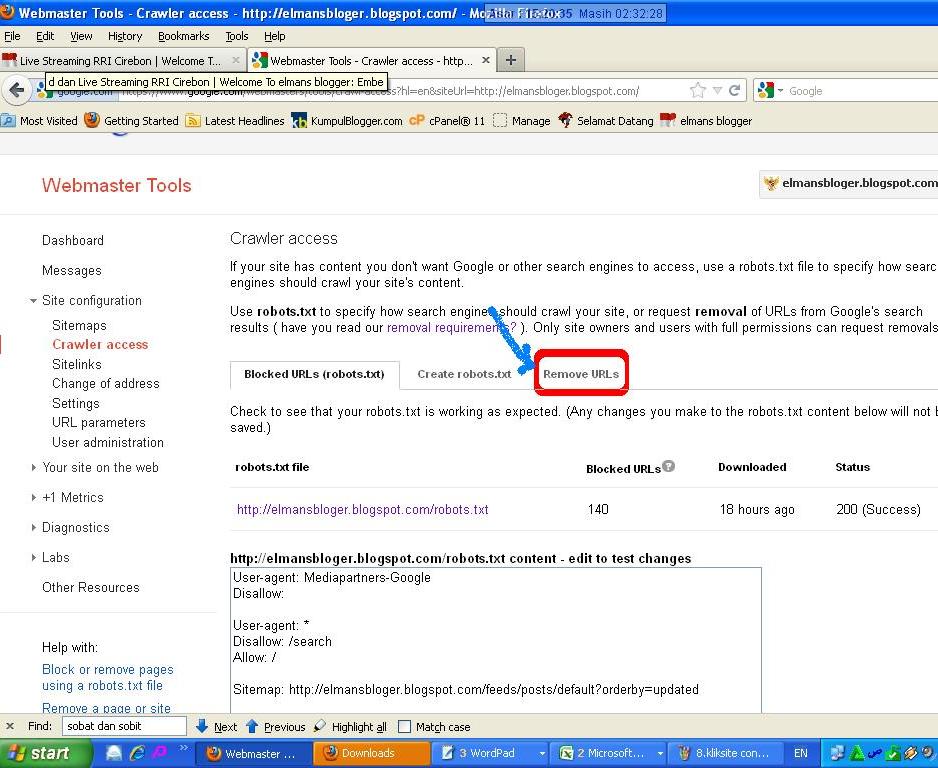Switch to the Create robots.txt tab
The width and height of the screenshot is (938, 768).
point(464,374)
